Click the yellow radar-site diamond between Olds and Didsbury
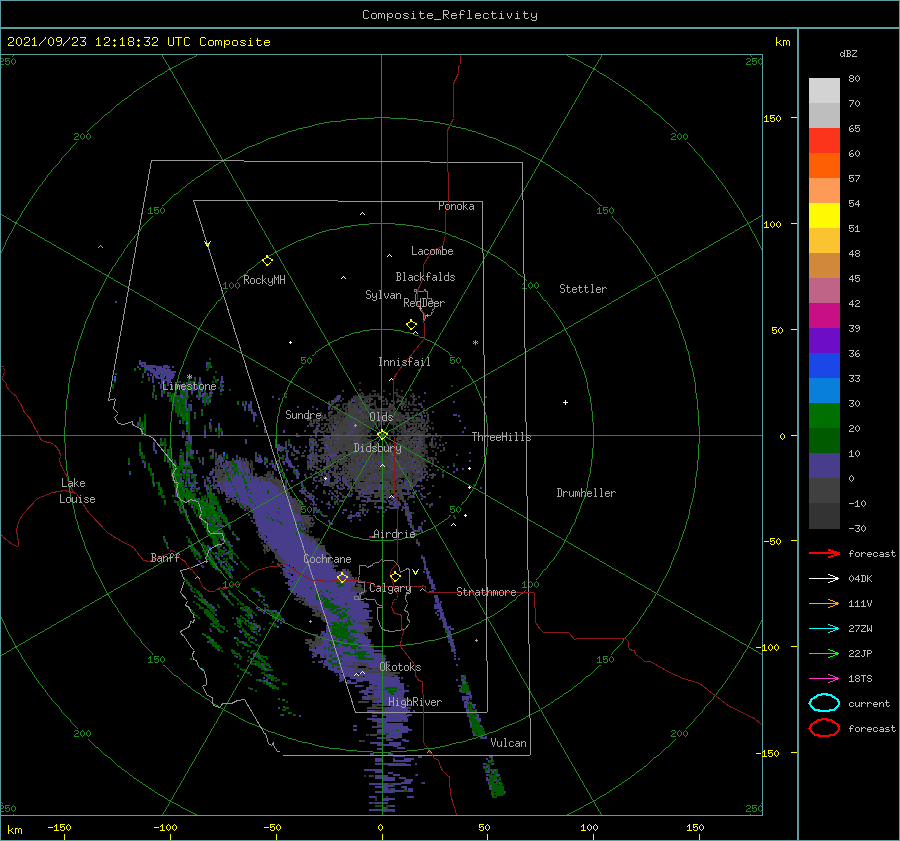This screenshot has height=841, width=900. pos(382,435)
